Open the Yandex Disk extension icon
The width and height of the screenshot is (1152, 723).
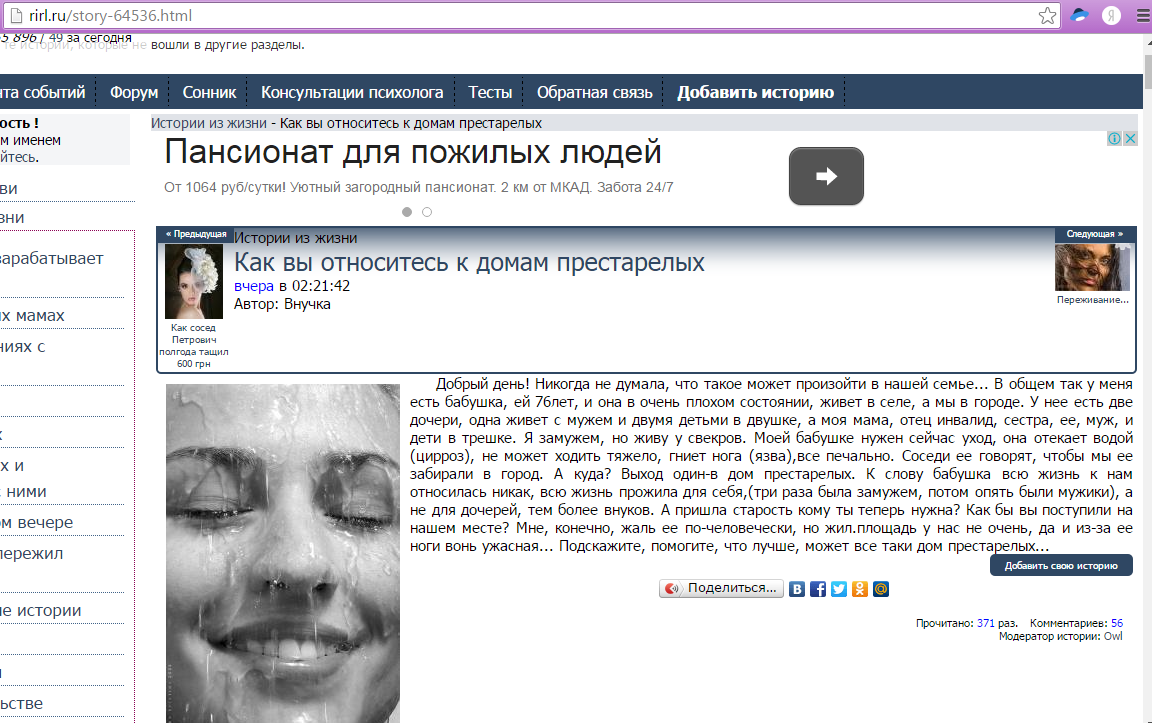1079,16
